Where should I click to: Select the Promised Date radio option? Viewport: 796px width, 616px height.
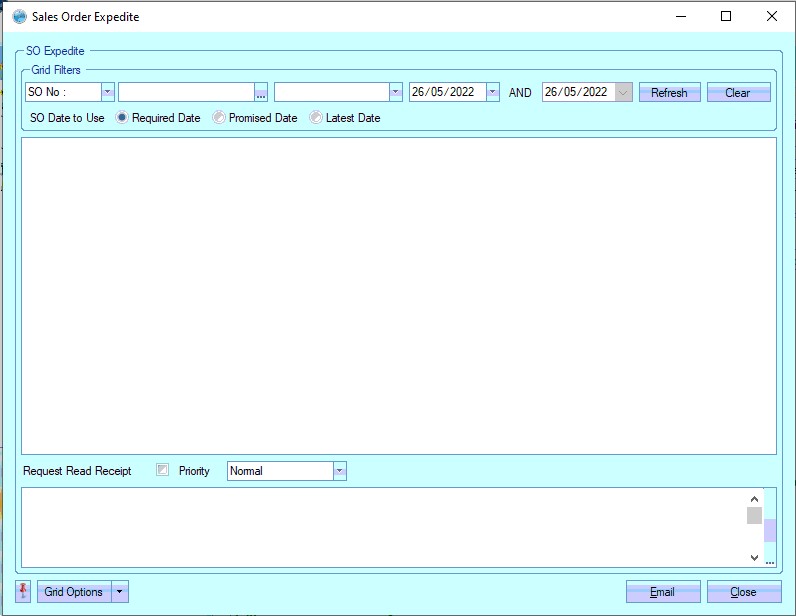coord(219,118)
